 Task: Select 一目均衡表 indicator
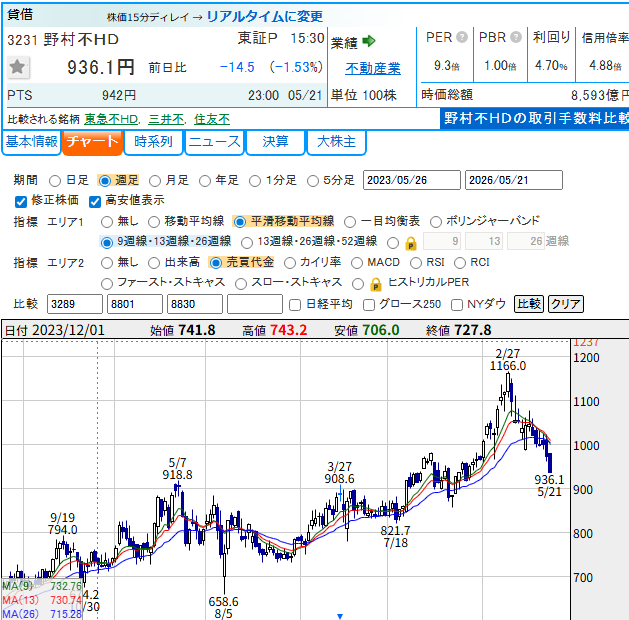click(350, 222)
